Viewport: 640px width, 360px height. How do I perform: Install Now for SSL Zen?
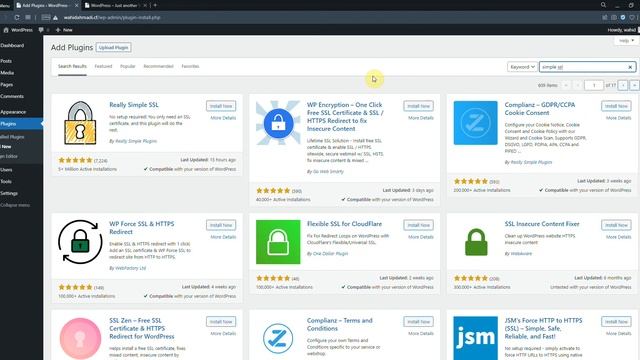coord(221,322)
